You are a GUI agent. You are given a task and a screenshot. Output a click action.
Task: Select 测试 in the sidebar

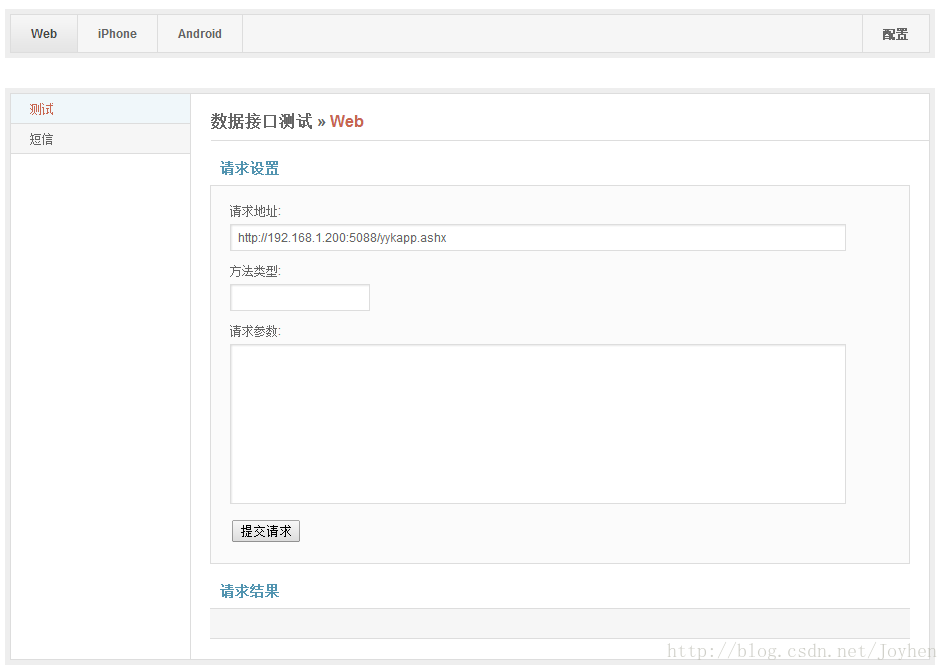point(100,109)
